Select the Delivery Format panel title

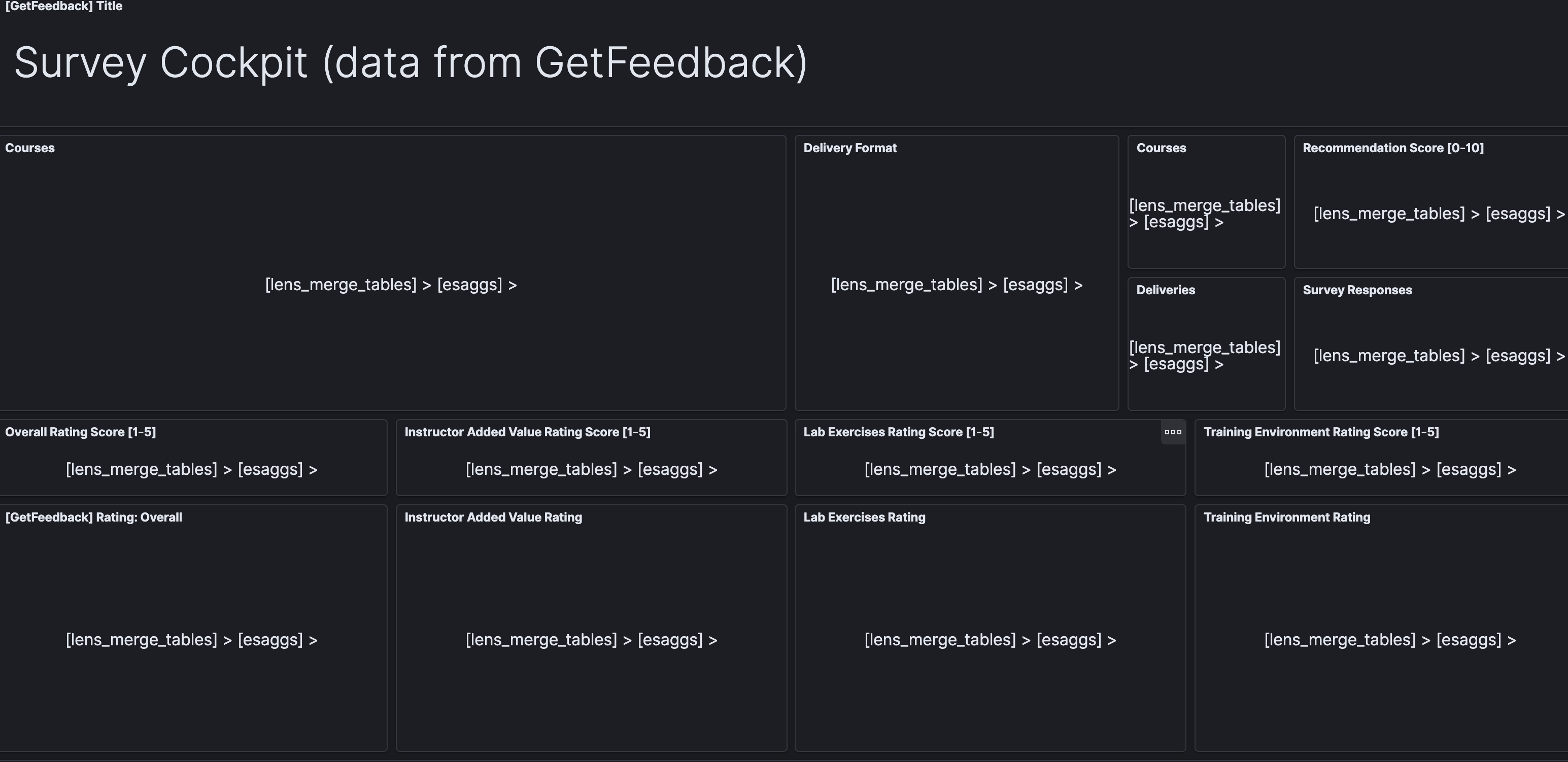point(849,148)
